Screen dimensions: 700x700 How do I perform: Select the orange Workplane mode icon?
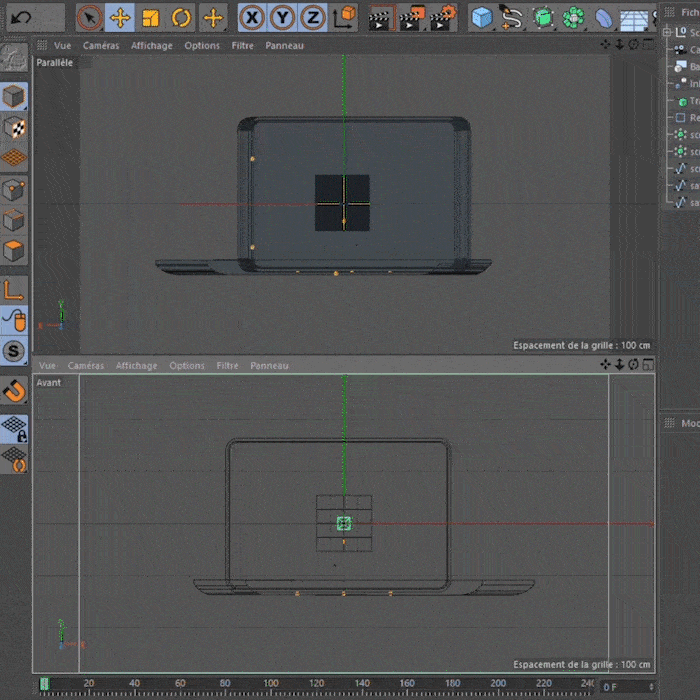tap(14, 157)
